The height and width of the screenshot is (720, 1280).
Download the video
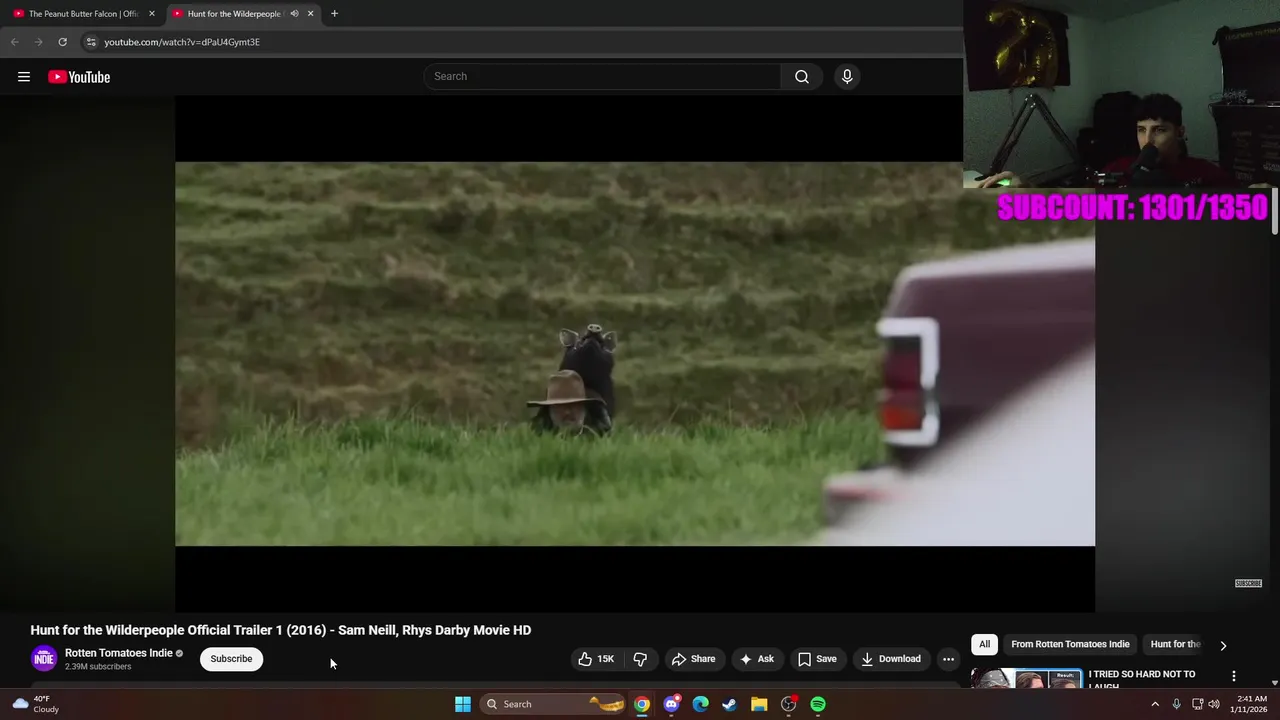pos(890,659)
